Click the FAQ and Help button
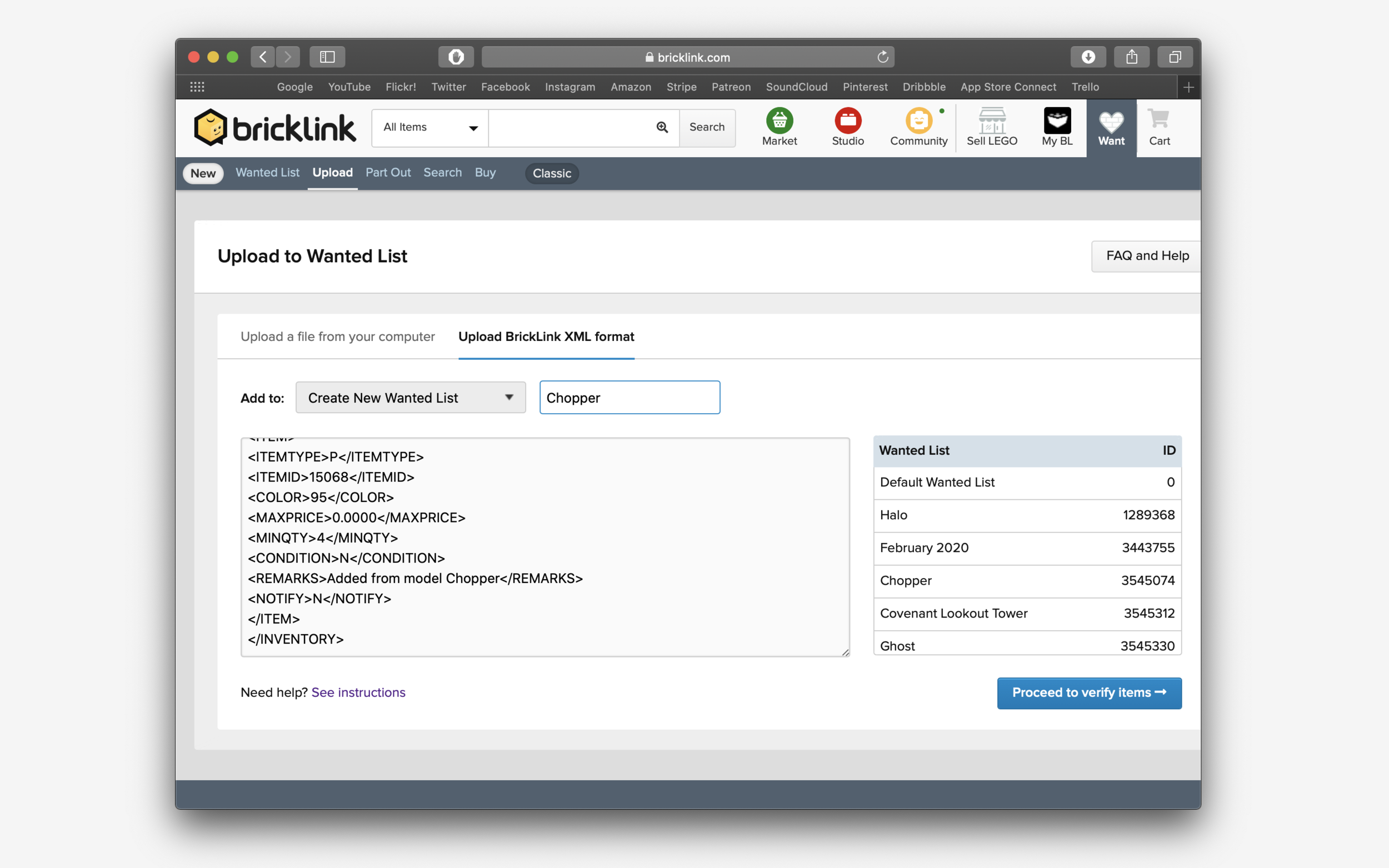The width and height of the screenshot is (1389, 868). click(x=1147, y=256)
